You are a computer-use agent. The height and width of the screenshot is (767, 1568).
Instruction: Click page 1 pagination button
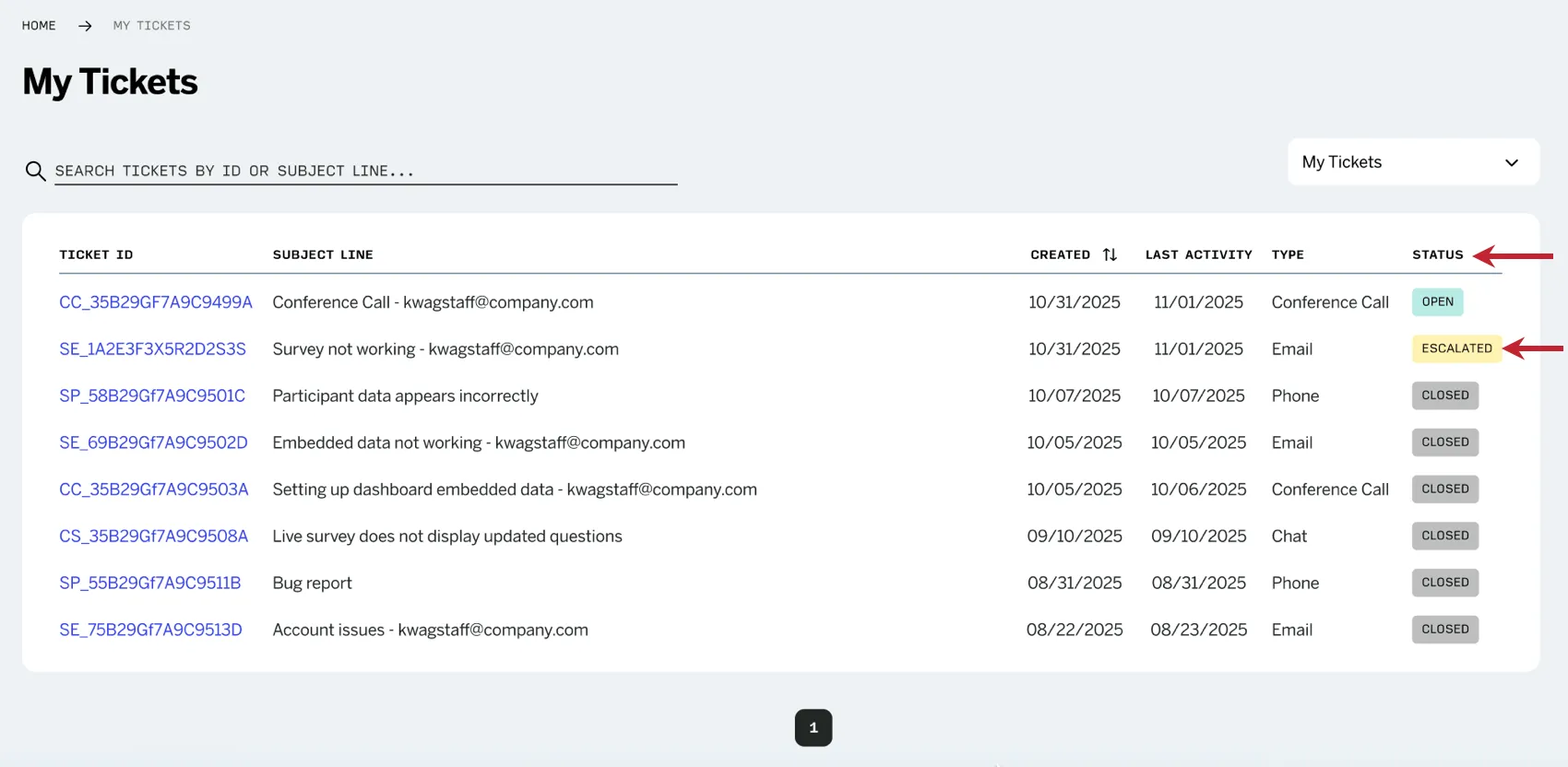point(814,727)
